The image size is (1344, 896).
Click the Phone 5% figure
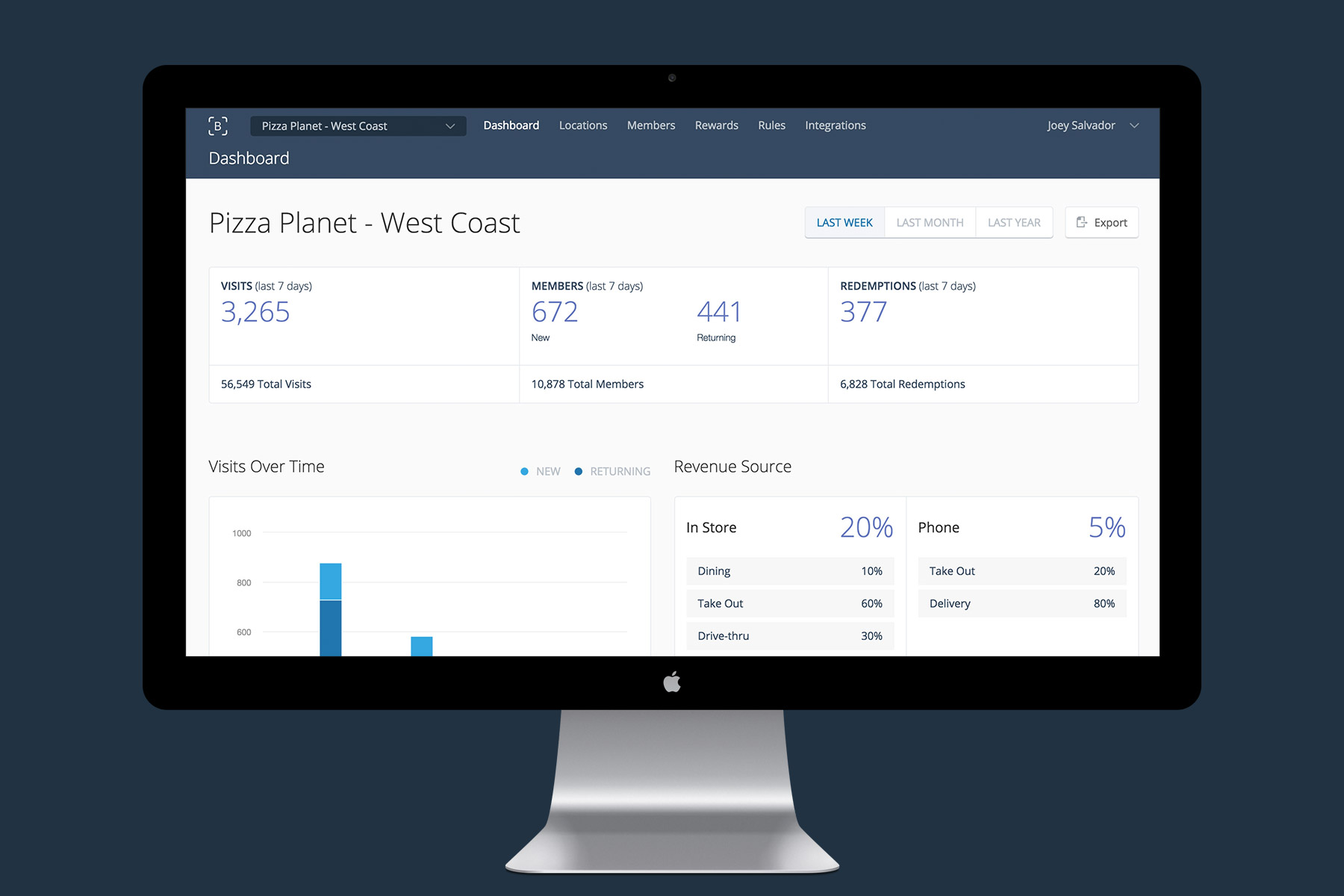[1107, 528]
